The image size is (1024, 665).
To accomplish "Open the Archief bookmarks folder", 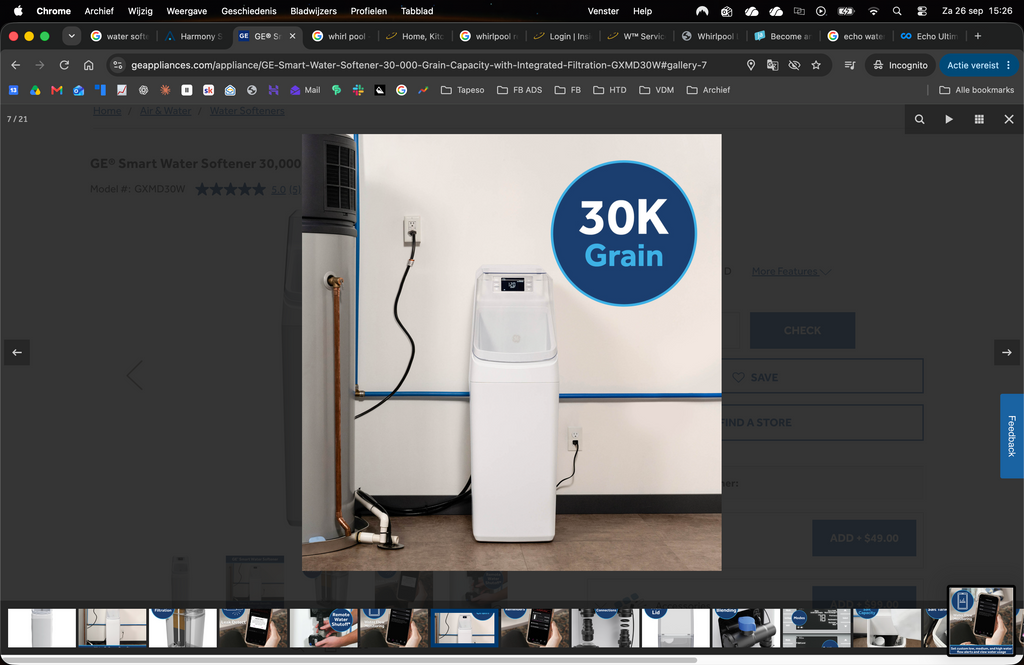I will tap(709, 90).
